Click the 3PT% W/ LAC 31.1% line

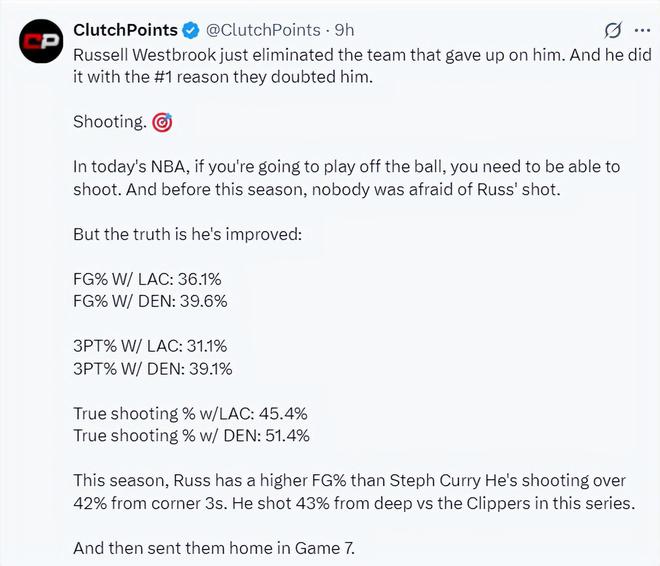152,346
